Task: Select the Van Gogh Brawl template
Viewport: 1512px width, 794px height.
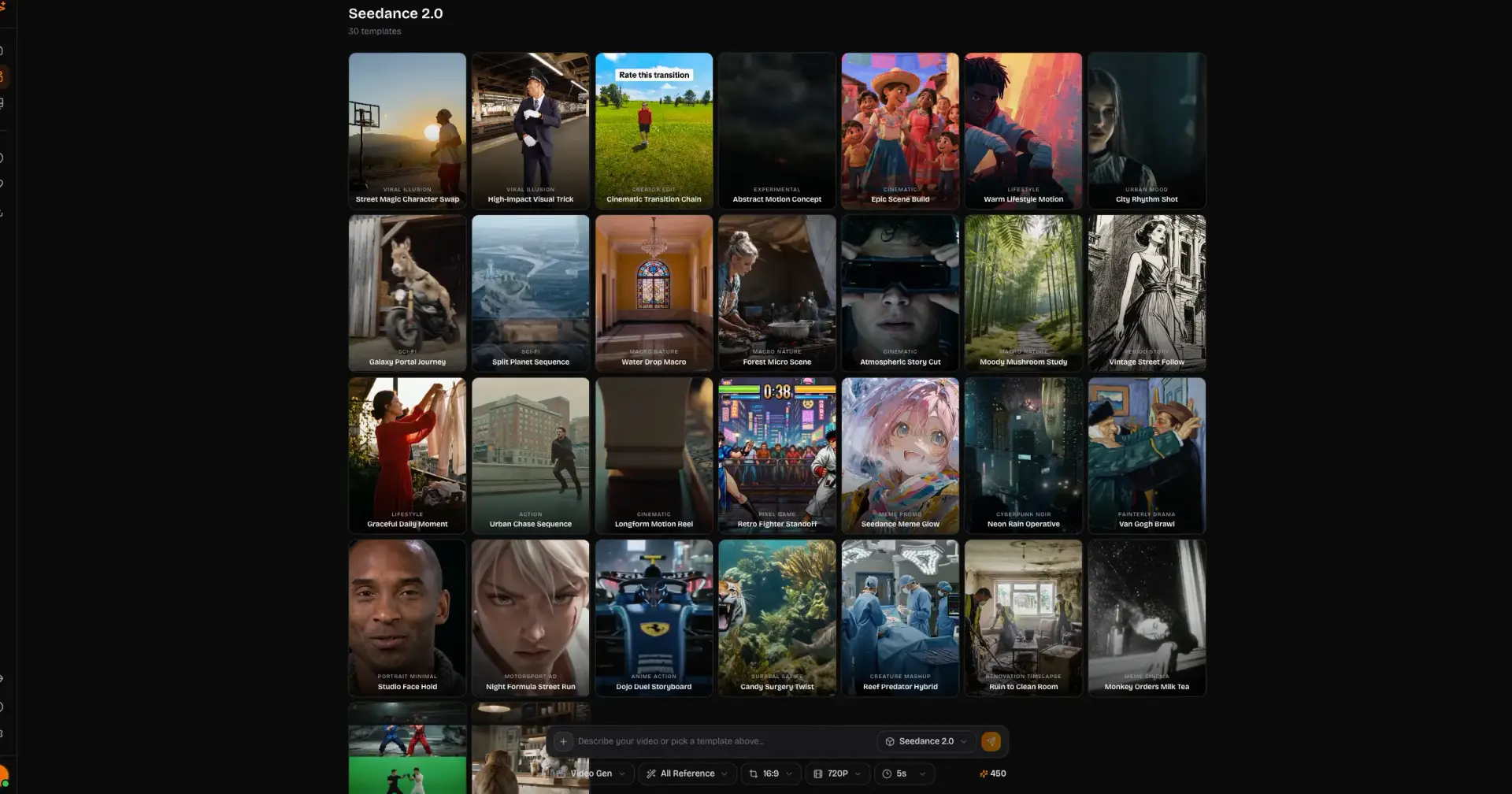Action: [1146, 455]
